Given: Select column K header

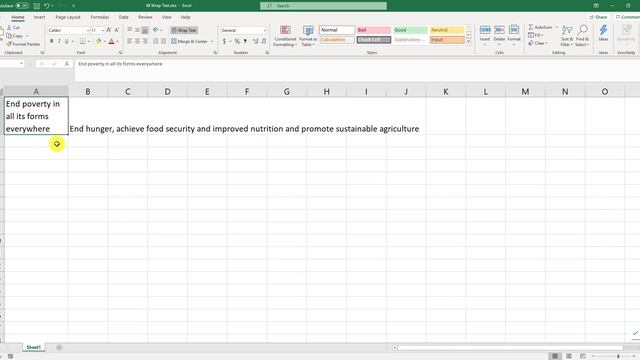Looking at the screenshot, I should 445,92.
